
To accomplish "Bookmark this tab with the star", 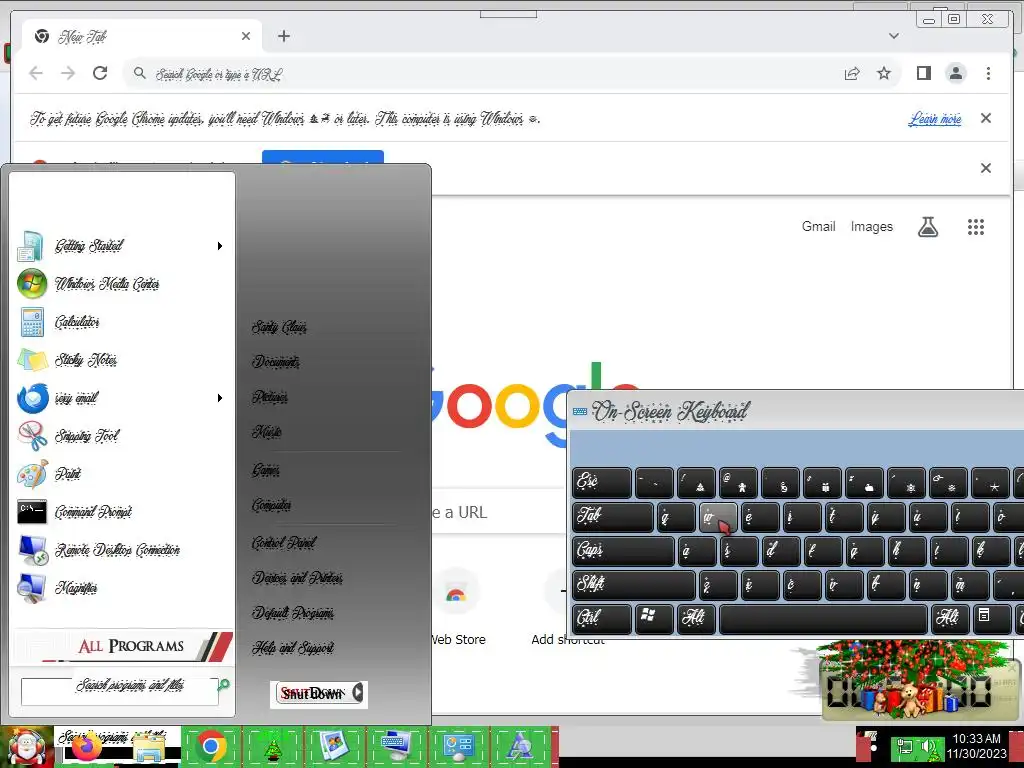I will [884, 73].
